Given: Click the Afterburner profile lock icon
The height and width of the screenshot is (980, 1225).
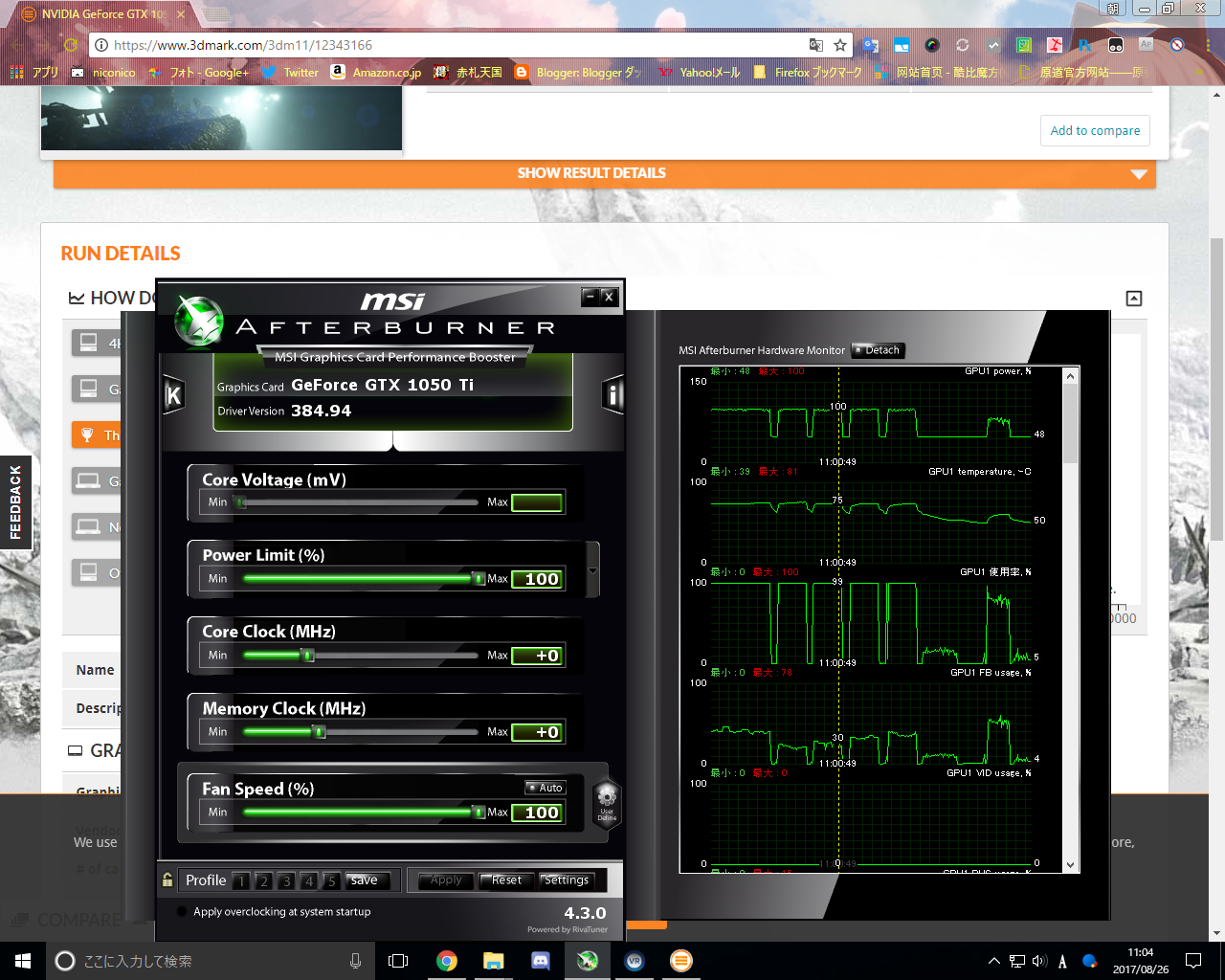Looking at the screenshot, I should [x=167, y=880].
